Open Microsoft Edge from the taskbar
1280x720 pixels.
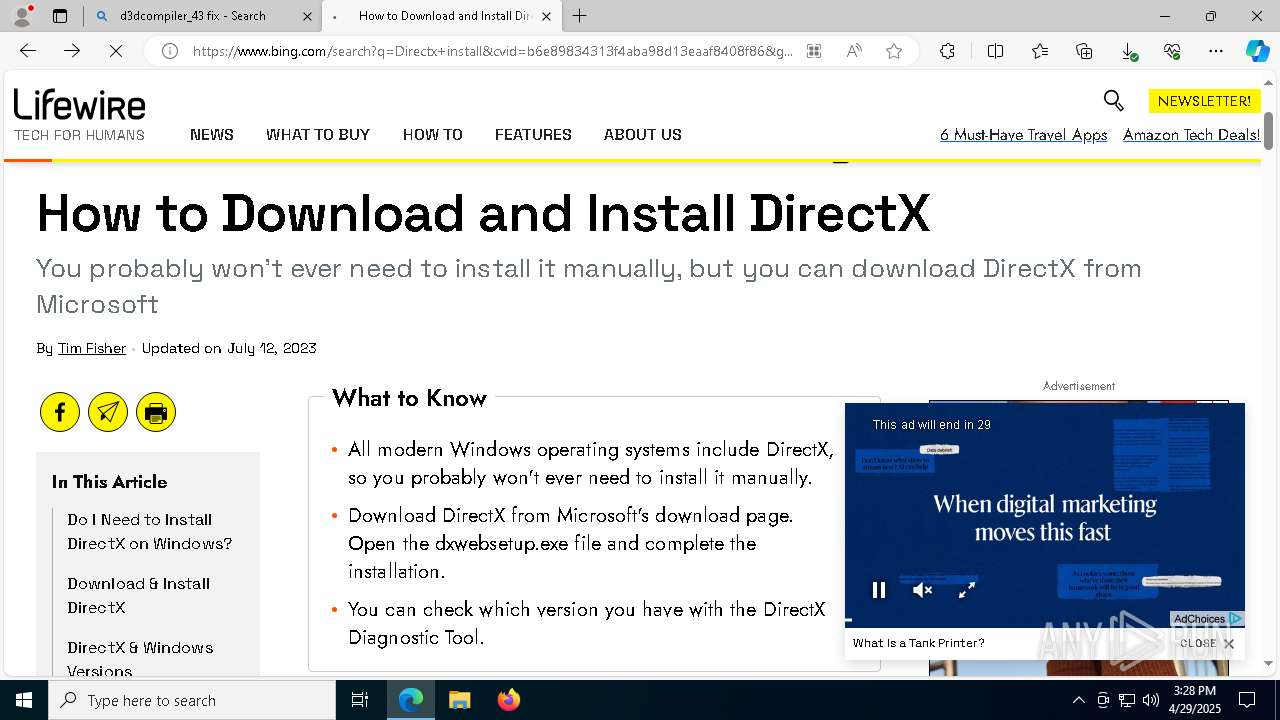point(411,700)
